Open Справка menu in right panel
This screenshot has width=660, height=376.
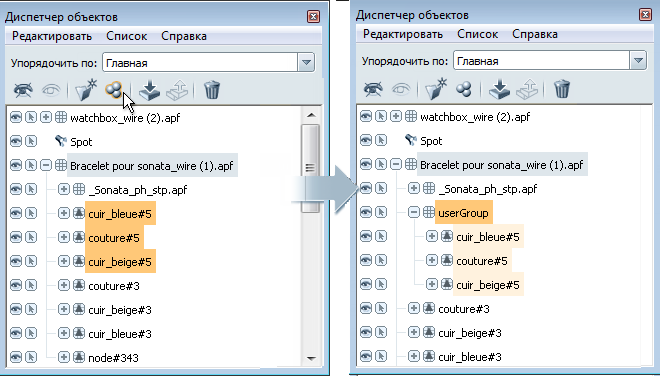point(535,34)
